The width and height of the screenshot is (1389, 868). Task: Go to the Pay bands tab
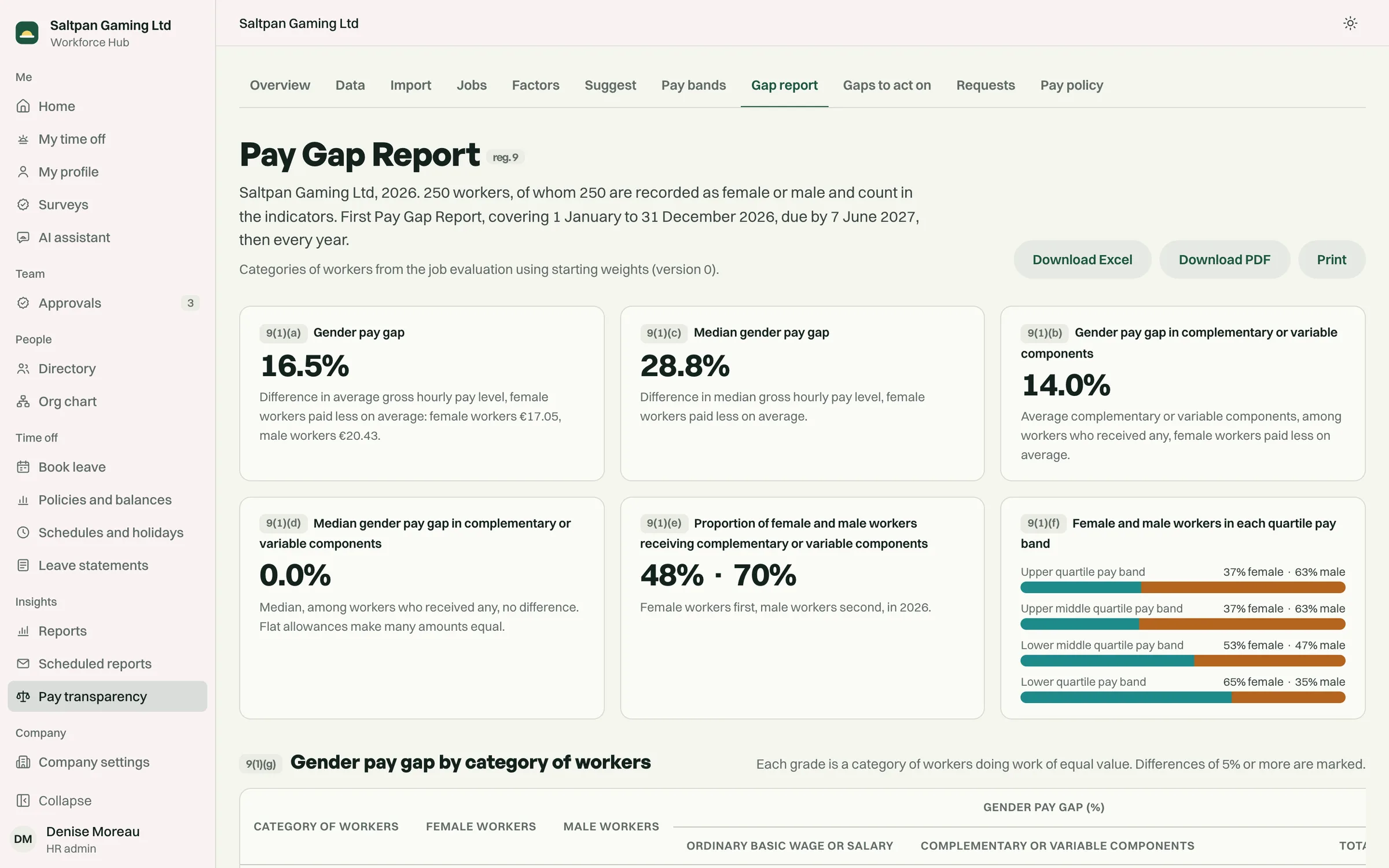tap(693, 85)
